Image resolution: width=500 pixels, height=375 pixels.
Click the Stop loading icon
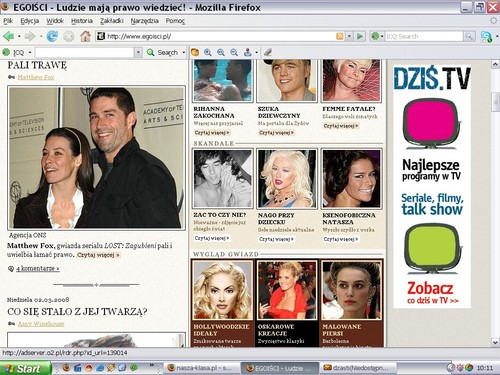pos(69,36)
